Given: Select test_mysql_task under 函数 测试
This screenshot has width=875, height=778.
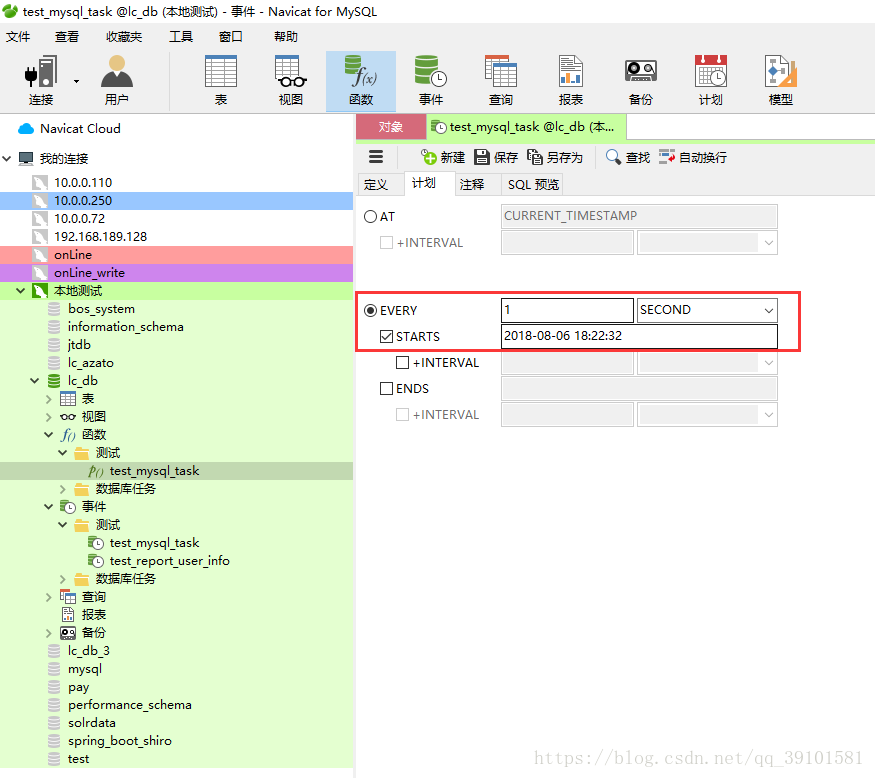Looking at the screenshot, I should pyautogui.click(x=154, y=471).
